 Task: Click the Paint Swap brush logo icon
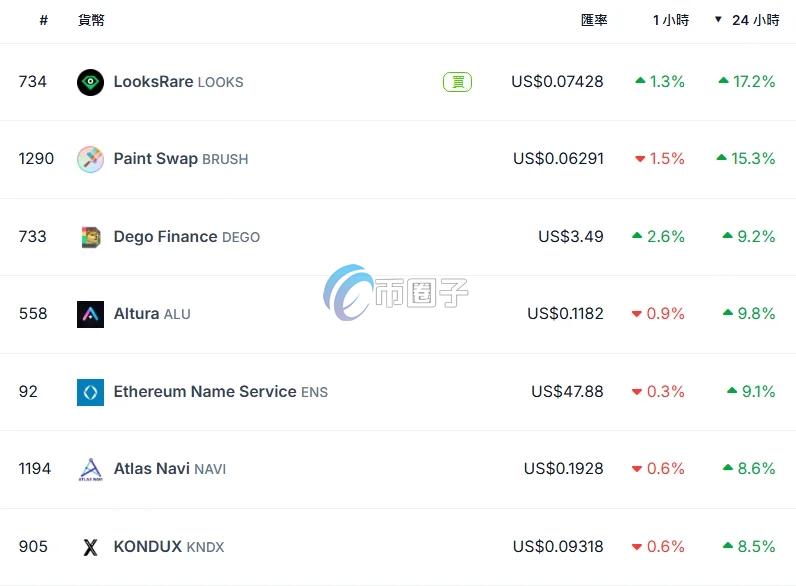pyautogui.click(x=90, y=159)
